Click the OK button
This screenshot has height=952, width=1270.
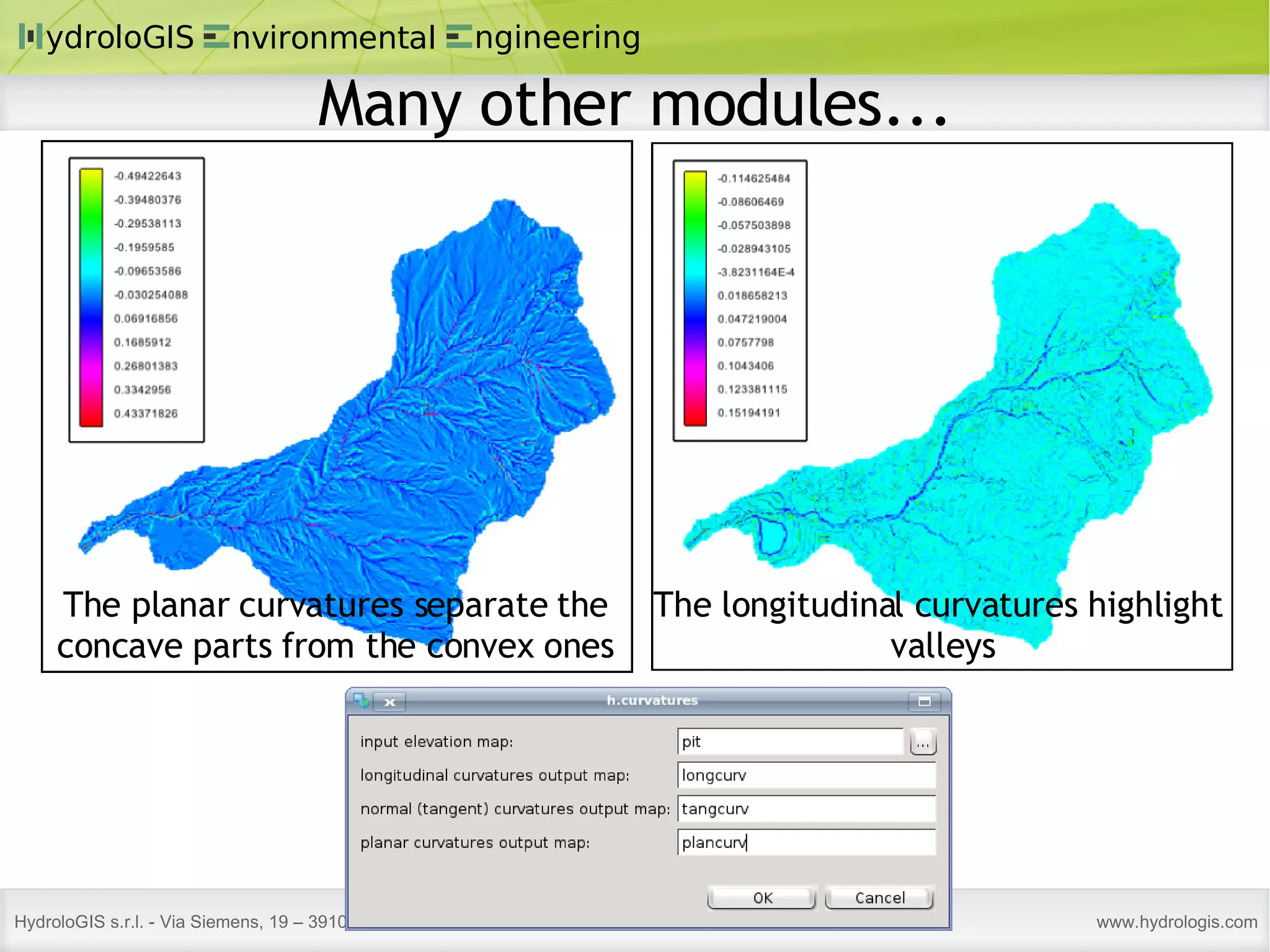tap(762, 897)
